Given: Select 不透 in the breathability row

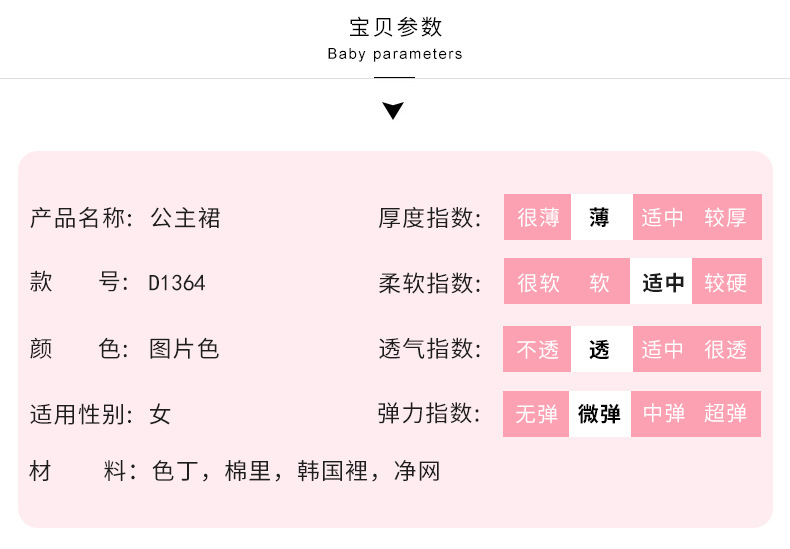Looking at the screenshot, I should point(537,349).
